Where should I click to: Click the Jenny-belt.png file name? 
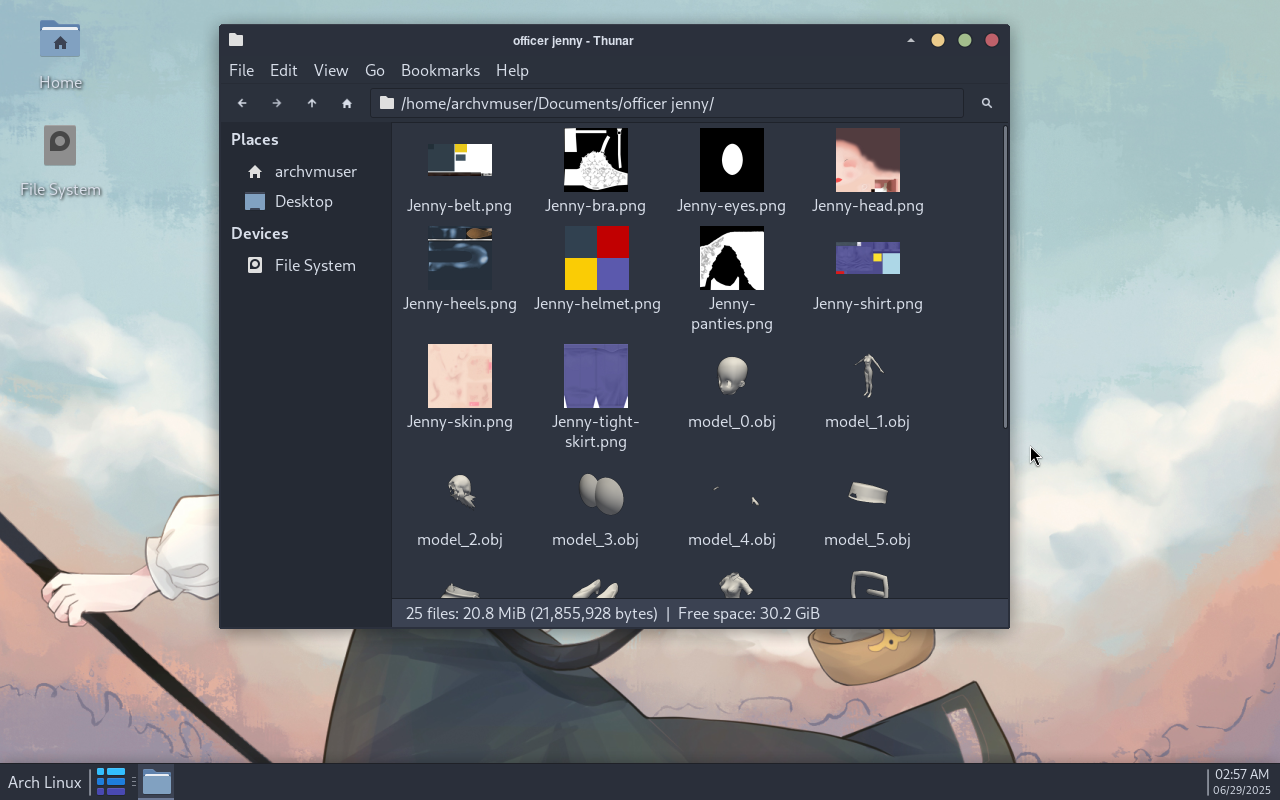(459, 205)
